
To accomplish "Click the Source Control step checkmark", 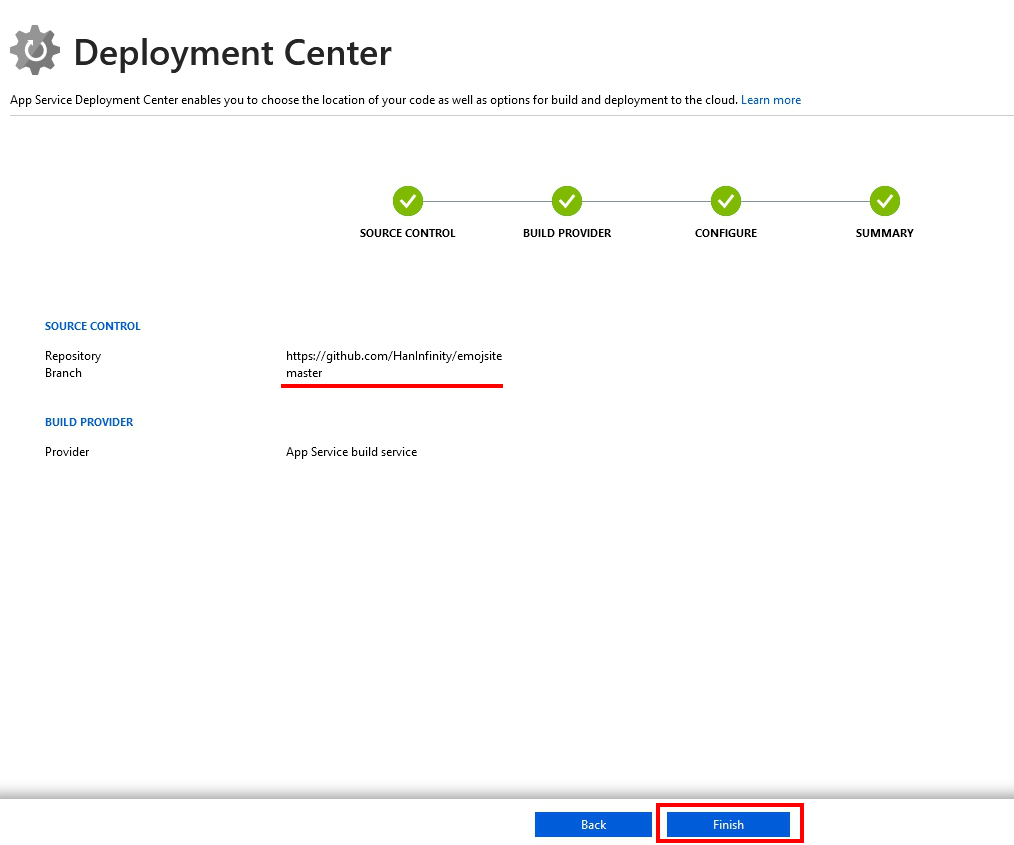I will pos(408,201).
